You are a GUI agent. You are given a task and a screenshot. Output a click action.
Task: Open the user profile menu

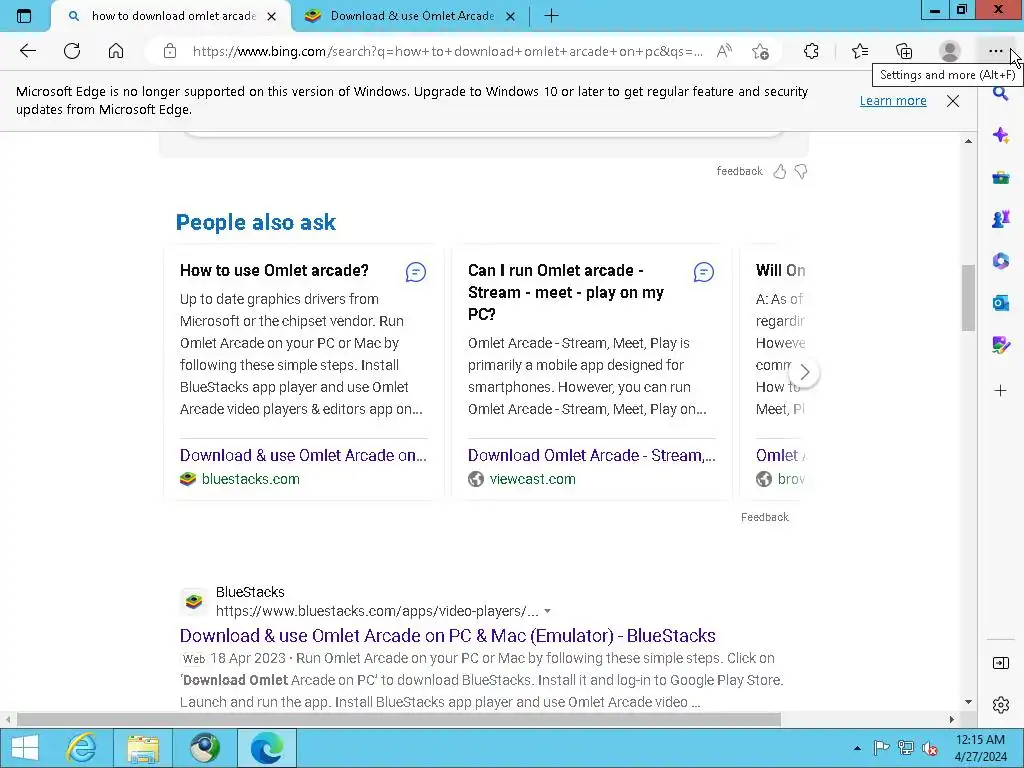pyautogui.click(x=949, y=51)
